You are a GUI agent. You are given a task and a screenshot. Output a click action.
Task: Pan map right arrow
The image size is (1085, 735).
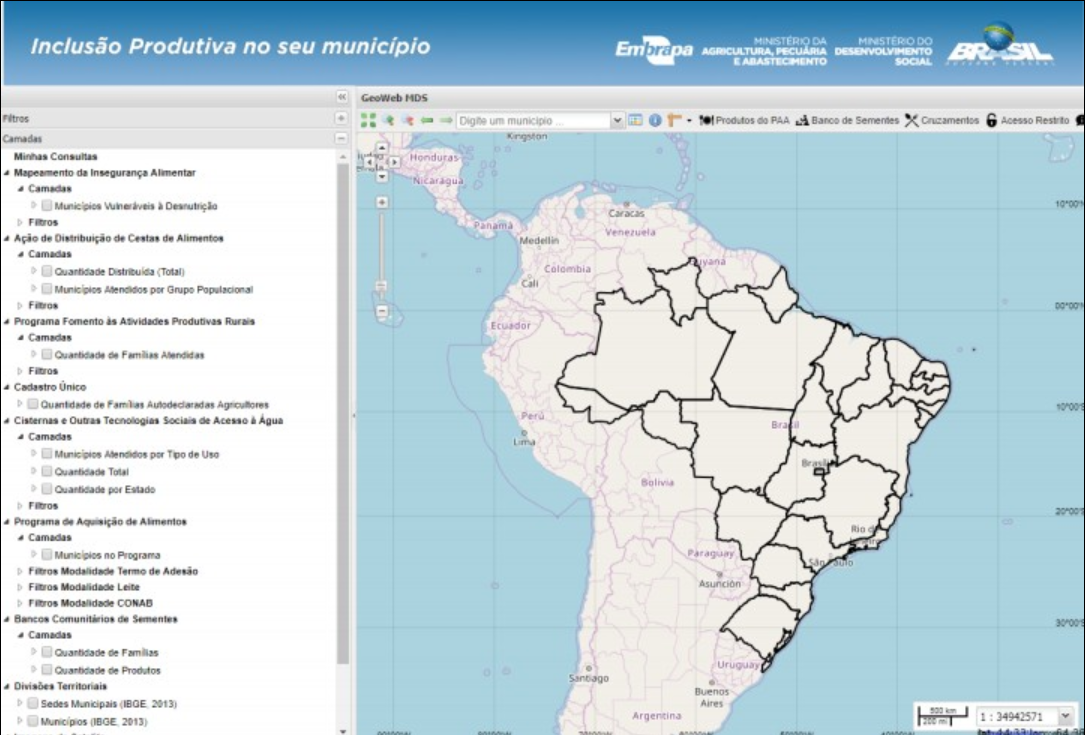click(394, 162)
